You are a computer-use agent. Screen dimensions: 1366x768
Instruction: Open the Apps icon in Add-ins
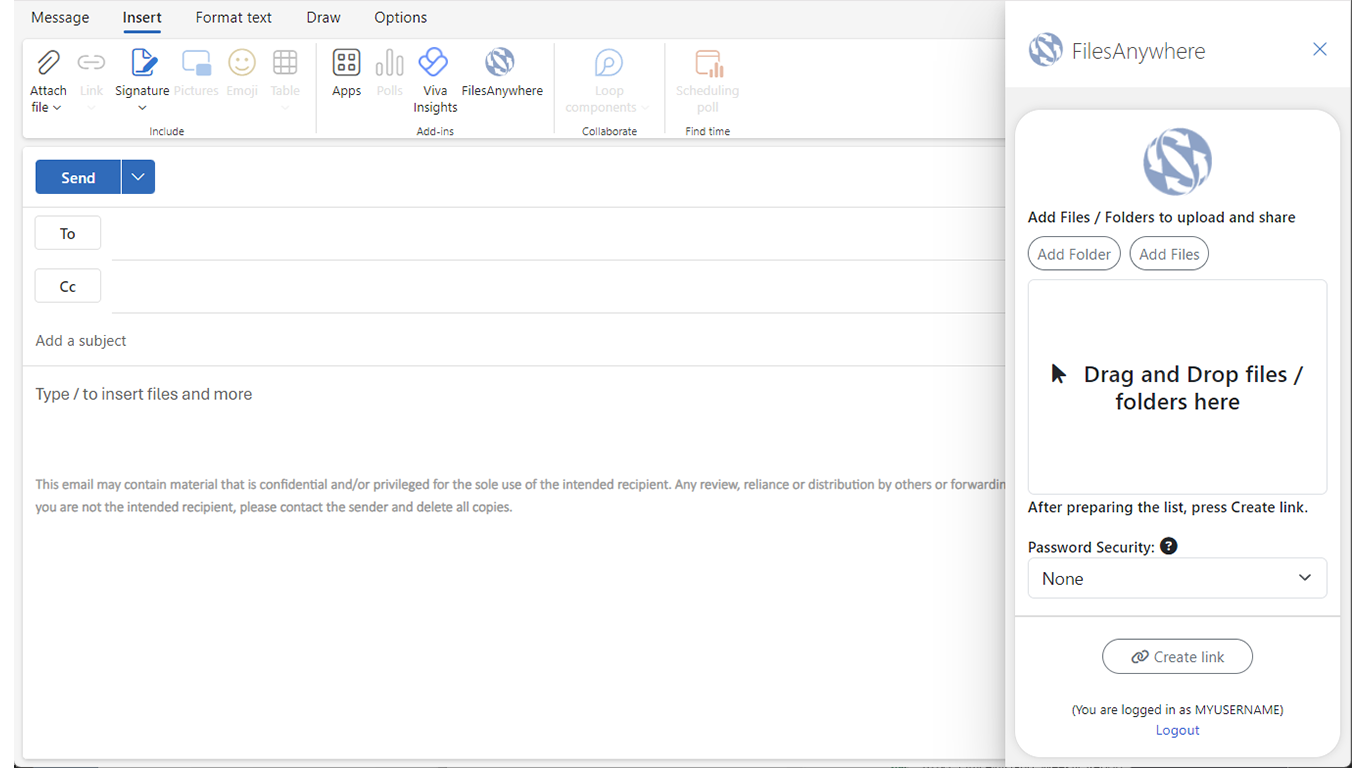tap(346, 63)
